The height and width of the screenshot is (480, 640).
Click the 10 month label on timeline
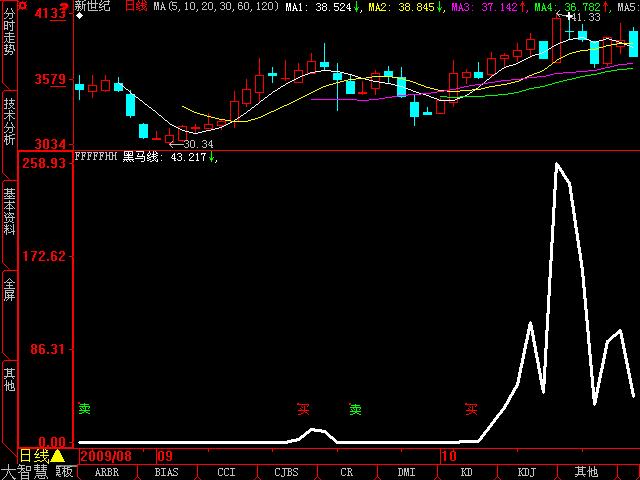449,456
